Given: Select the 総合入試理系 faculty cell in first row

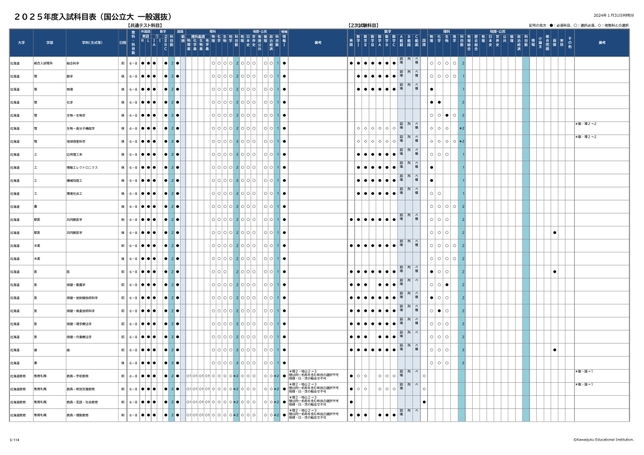Looking at the screenshot, I should 47,62.
